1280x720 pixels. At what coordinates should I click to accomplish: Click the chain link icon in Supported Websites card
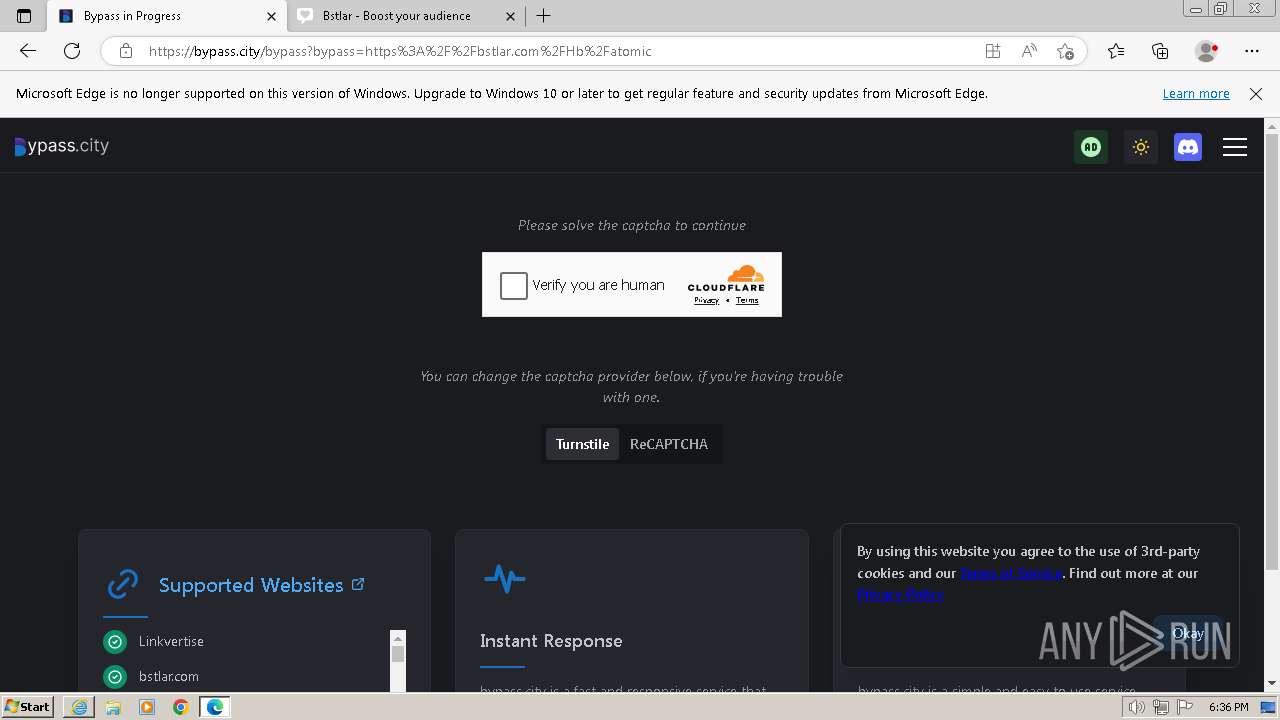coord(123,584)
